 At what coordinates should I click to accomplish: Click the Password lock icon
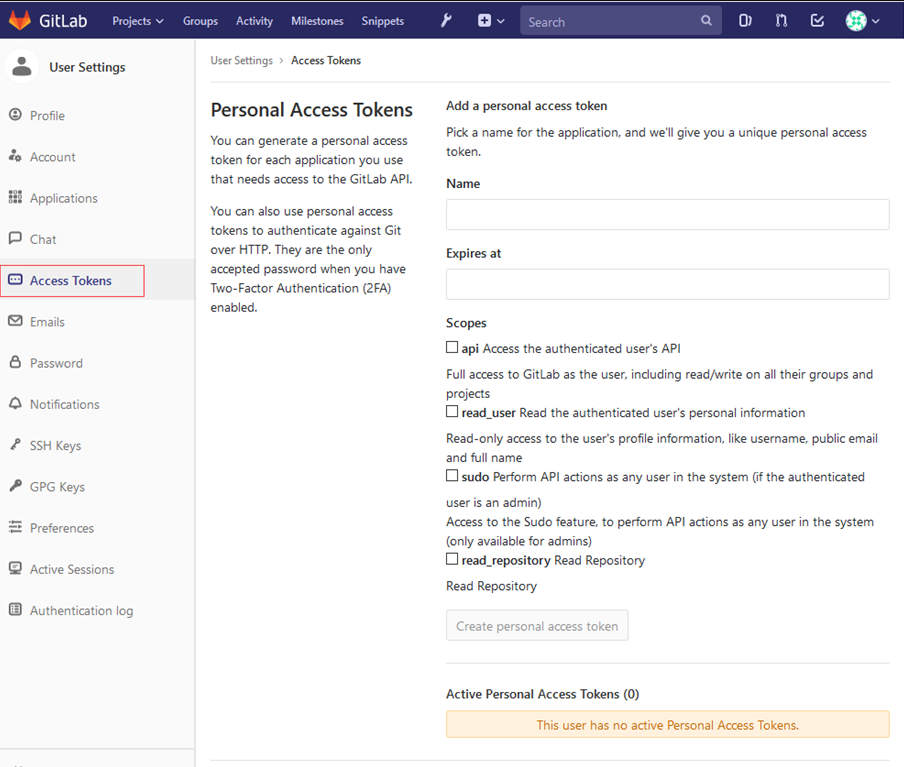(16, 362)
